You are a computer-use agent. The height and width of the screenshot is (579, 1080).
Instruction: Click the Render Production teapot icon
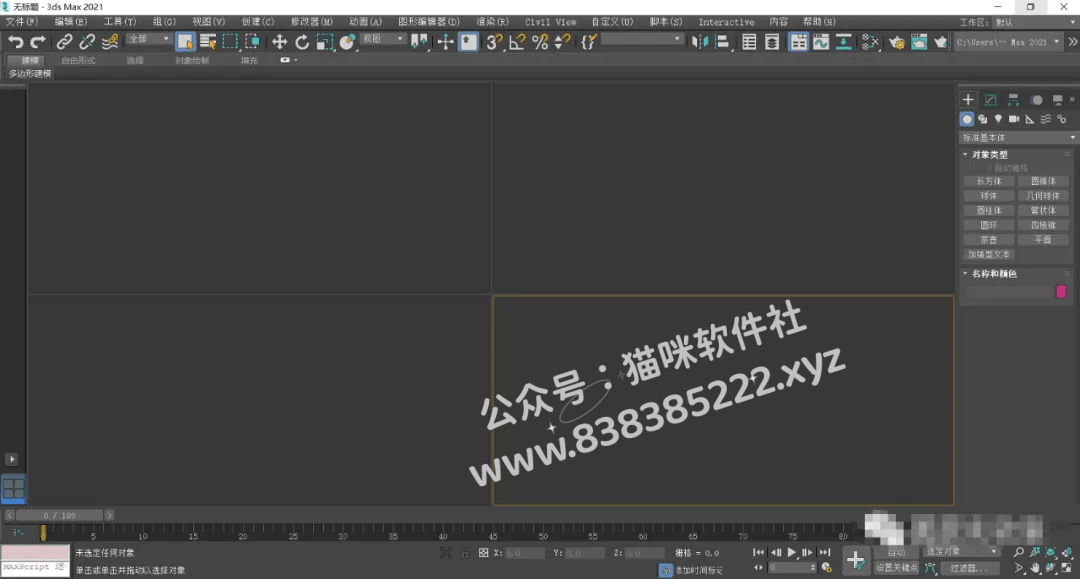point(941,42)
